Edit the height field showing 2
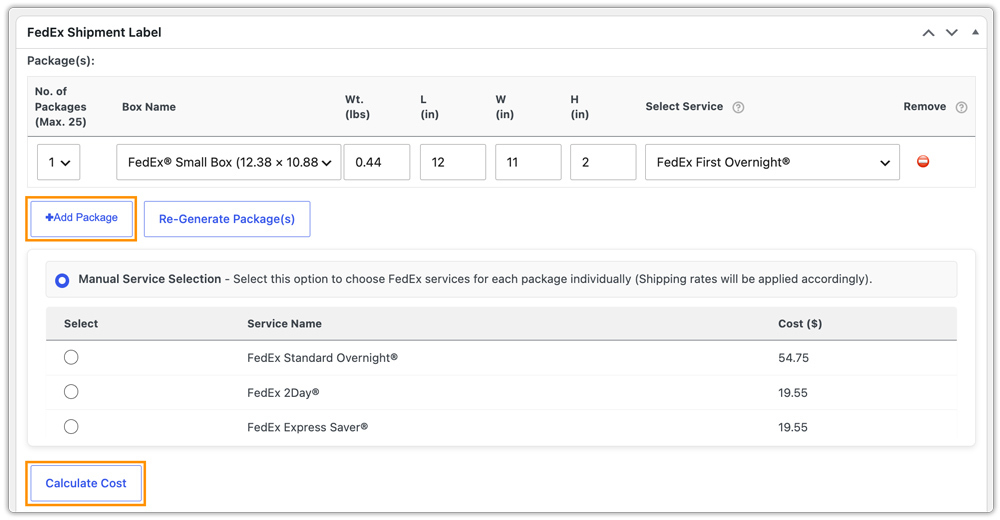The image size is (1000, 520). tap(603, 162)
